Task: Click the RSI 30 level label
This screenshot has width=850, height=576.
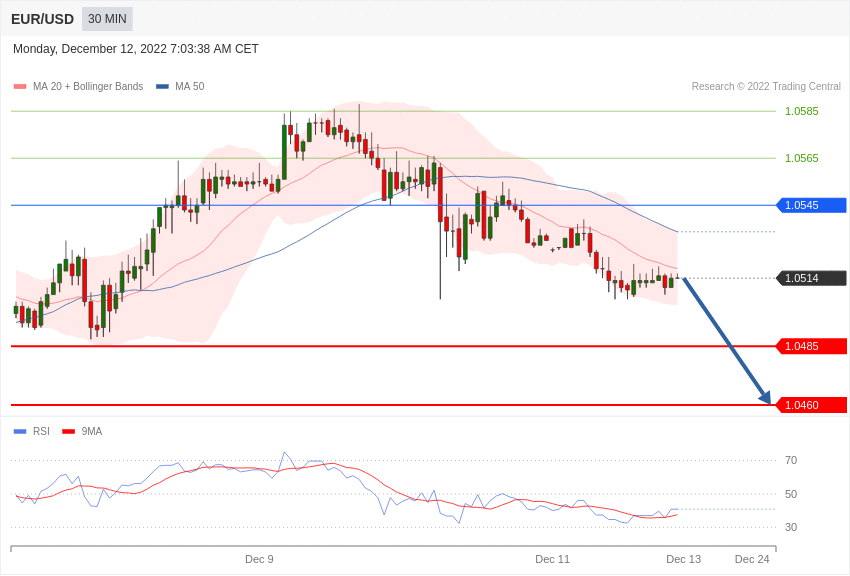Action: pos(791,527)
